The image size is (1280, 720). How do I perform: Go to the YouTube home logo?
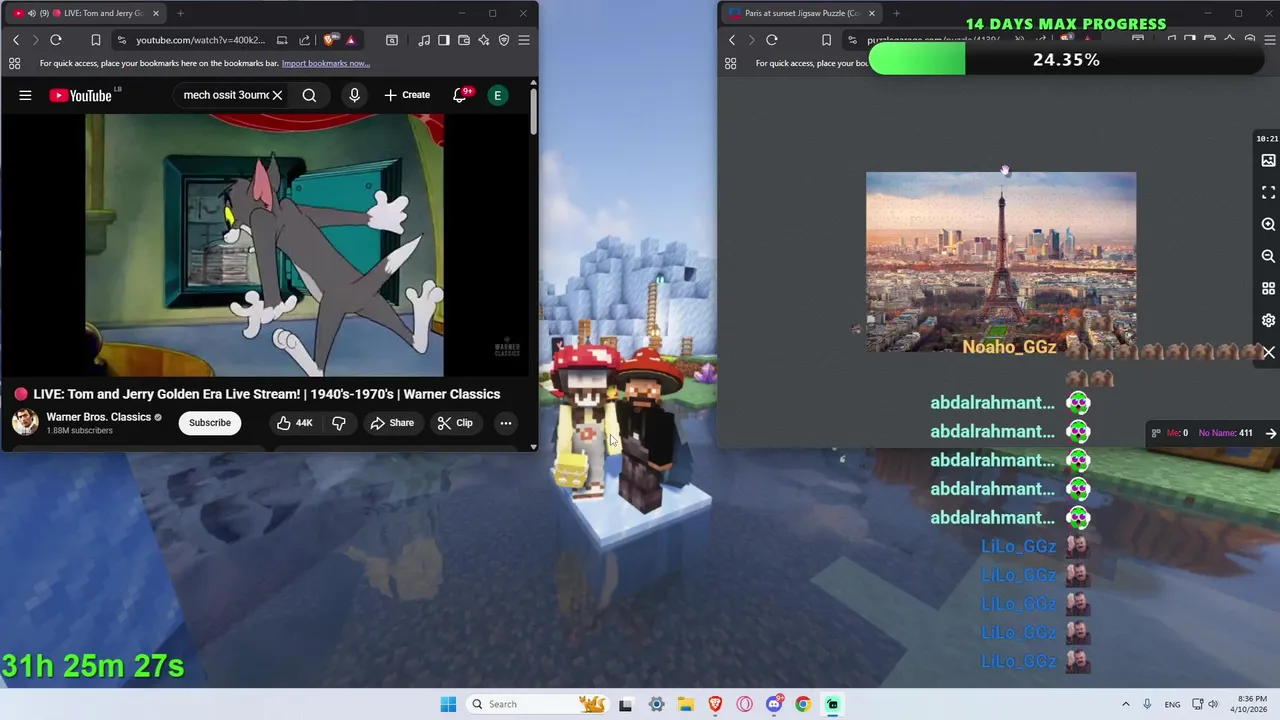(x=80, y=95)
